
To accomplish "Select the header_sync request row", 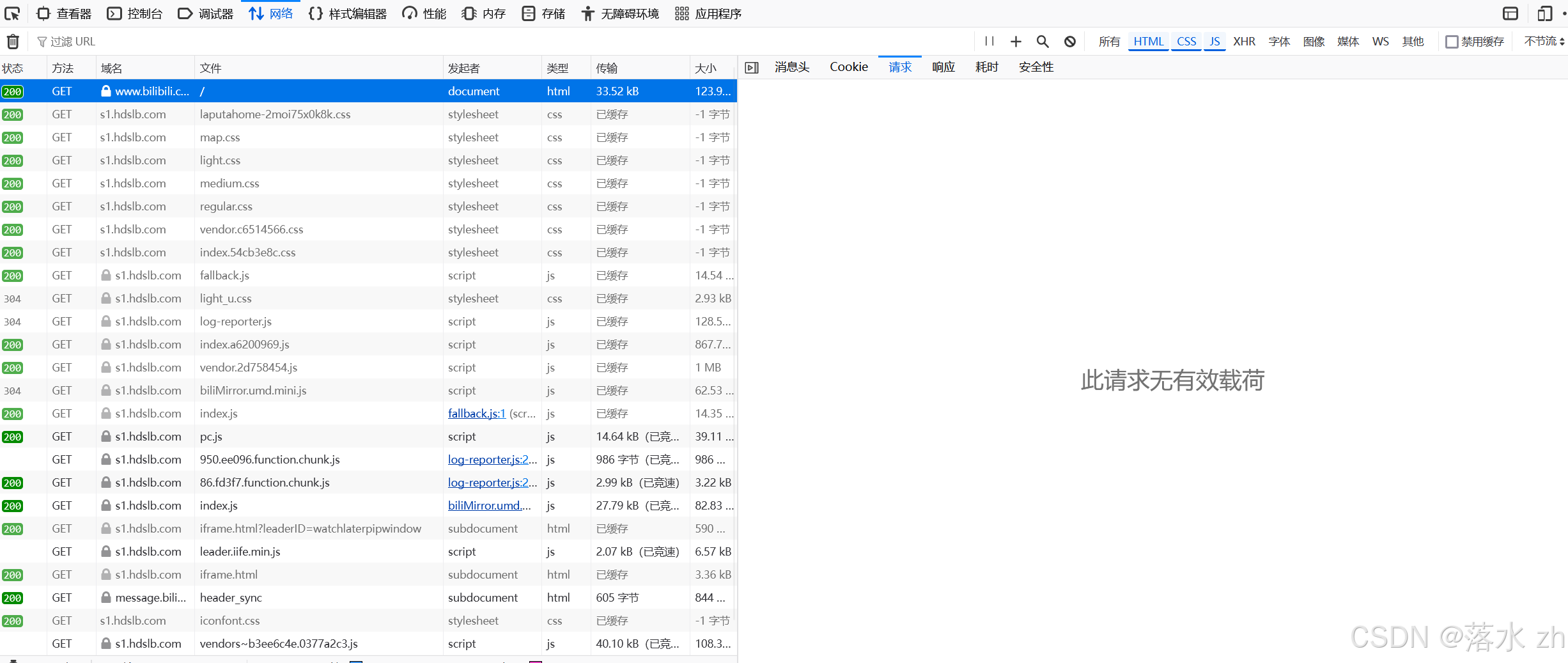I will point(368,598).
